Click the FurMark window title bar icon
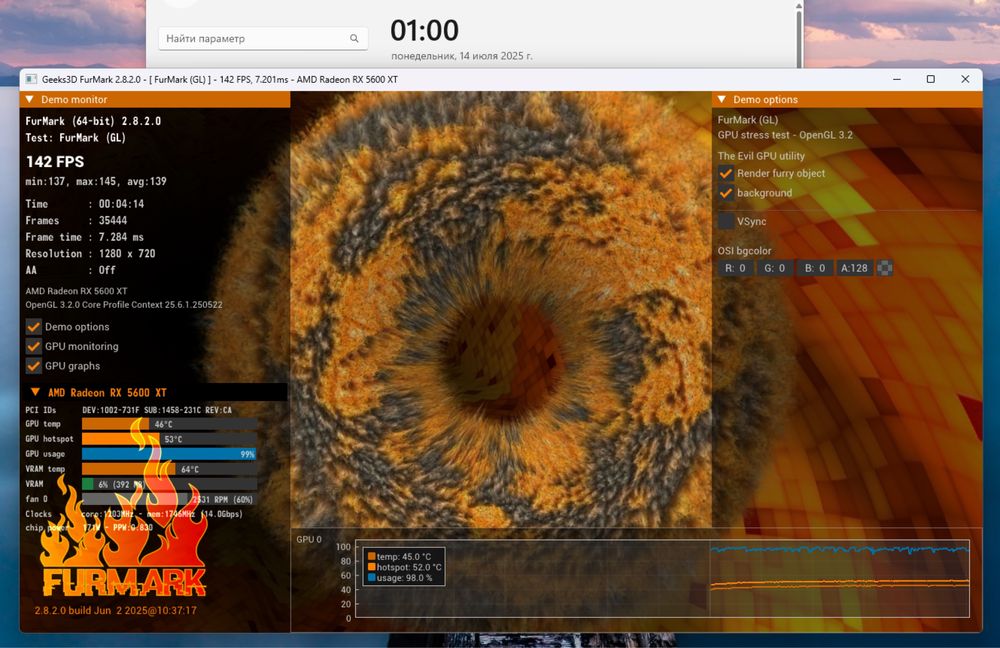 click(x=31, y=79)
